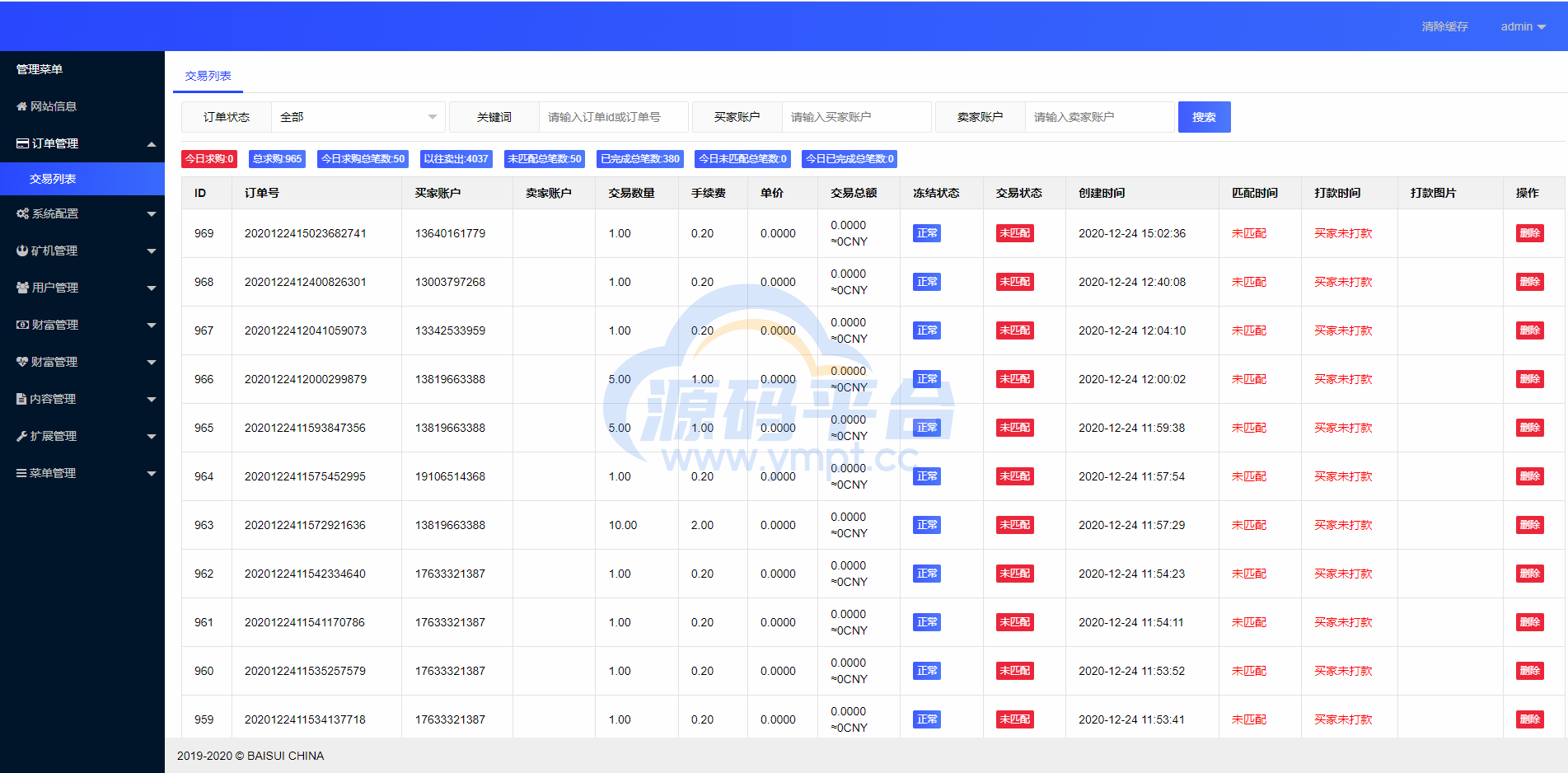1568x773 pixels.
Task: Delete order row 960
Action: click(x=1530, y=671)
